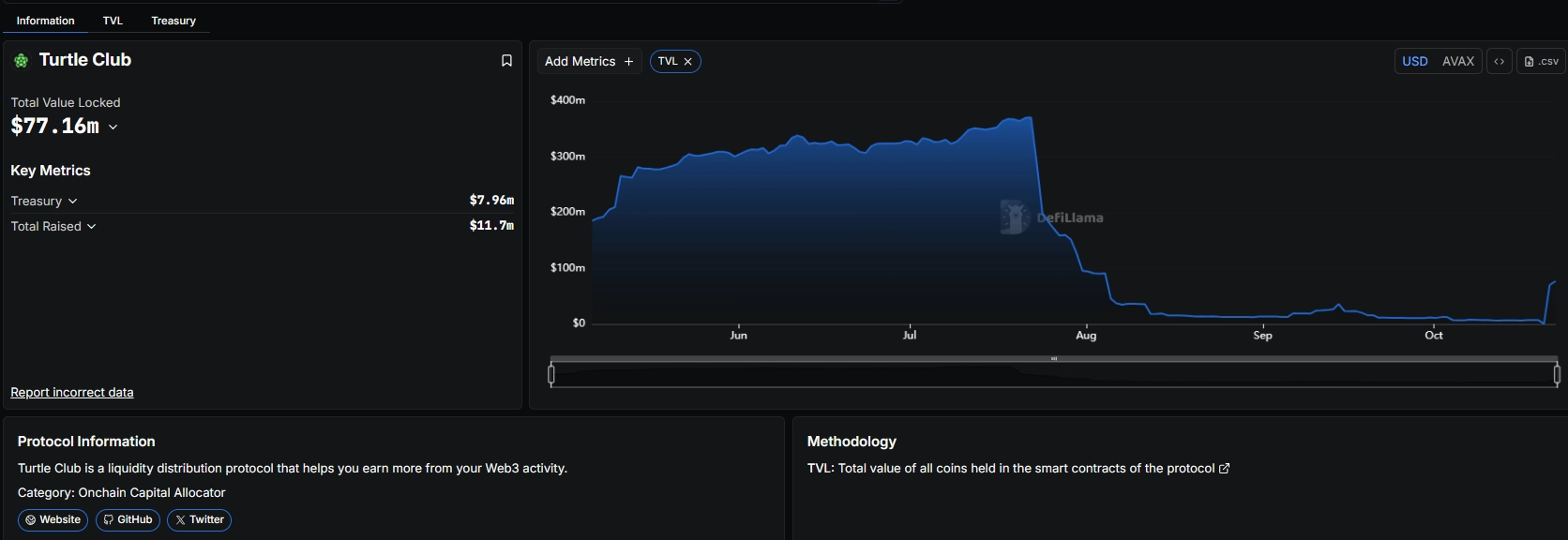This screenshot has height=540, width=1568.
Task: Bookmark the Turtle Club protocol
Action: point(506,61)
